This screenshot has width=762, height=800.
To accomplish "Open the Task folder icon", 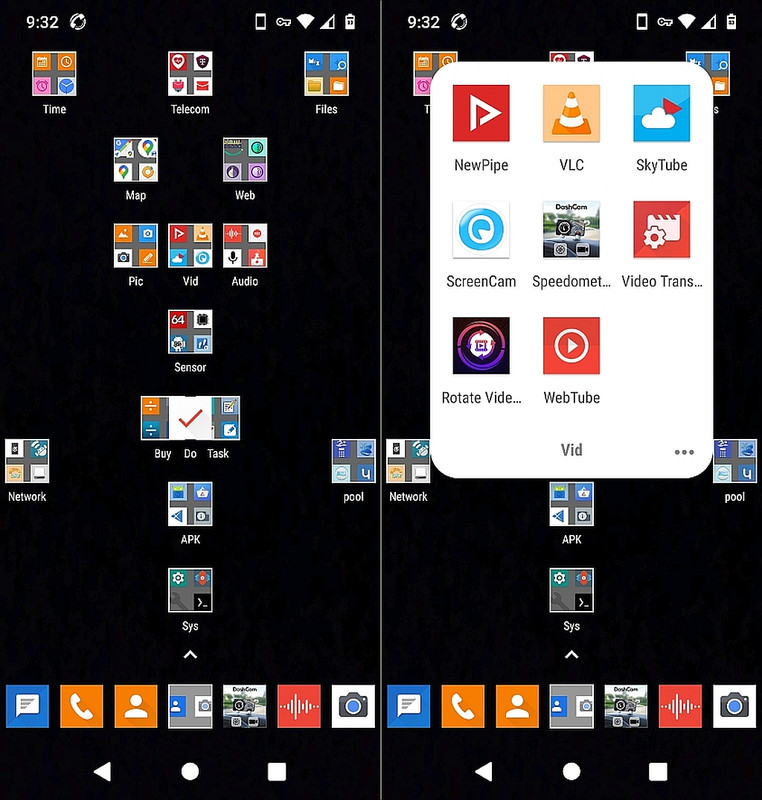I will (x=226, y=418).
